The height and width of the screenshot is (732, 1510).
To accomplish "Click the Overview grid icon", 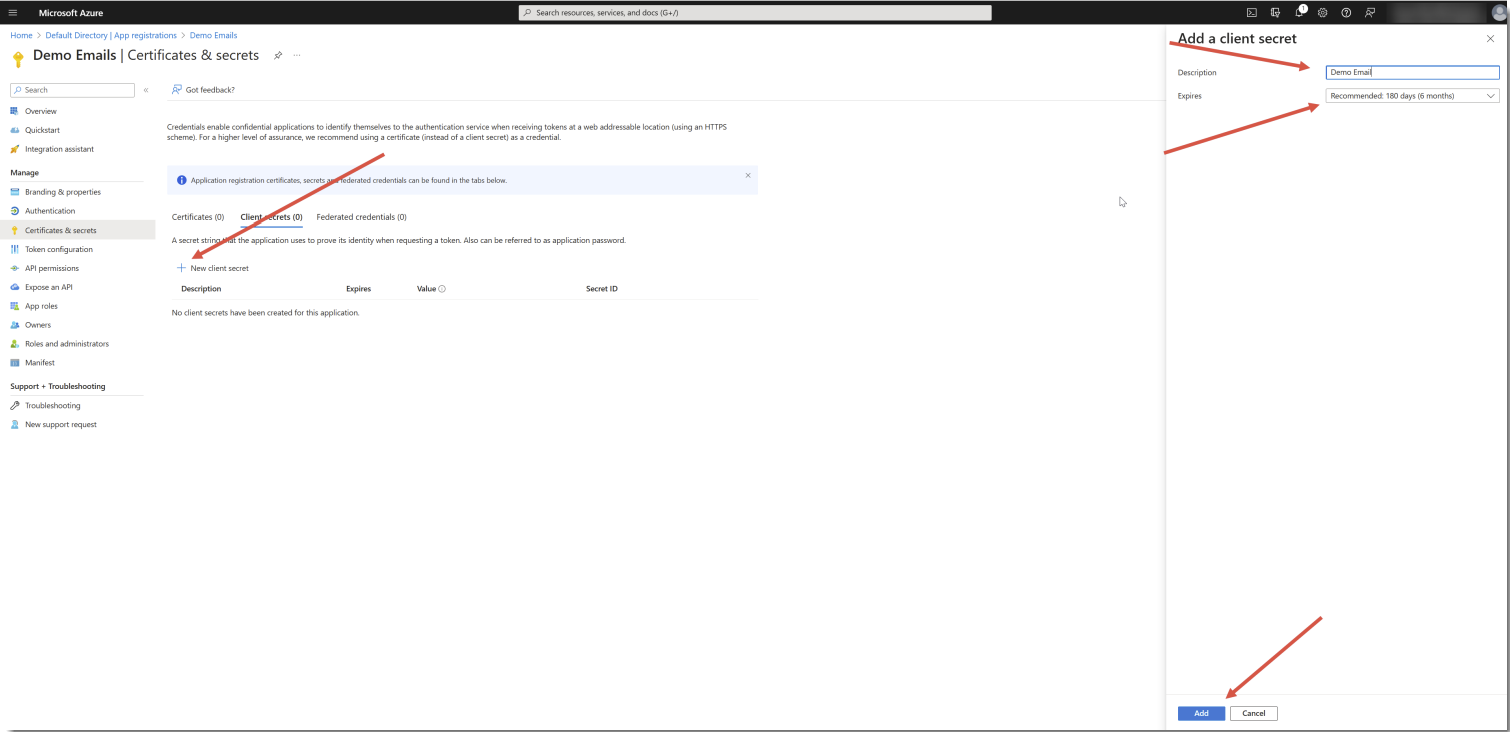I will 15,111.
